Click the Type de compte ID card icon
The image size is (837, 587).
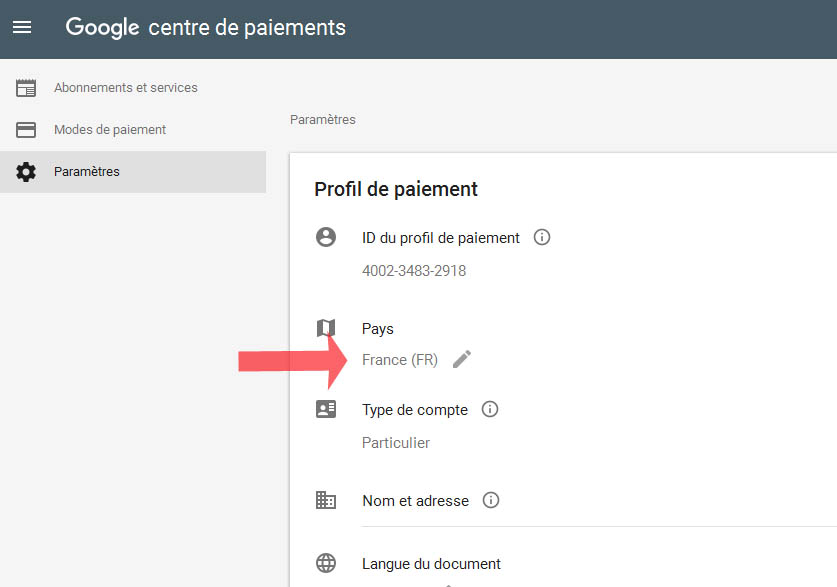pyautogui.click(x=326, y=409)
